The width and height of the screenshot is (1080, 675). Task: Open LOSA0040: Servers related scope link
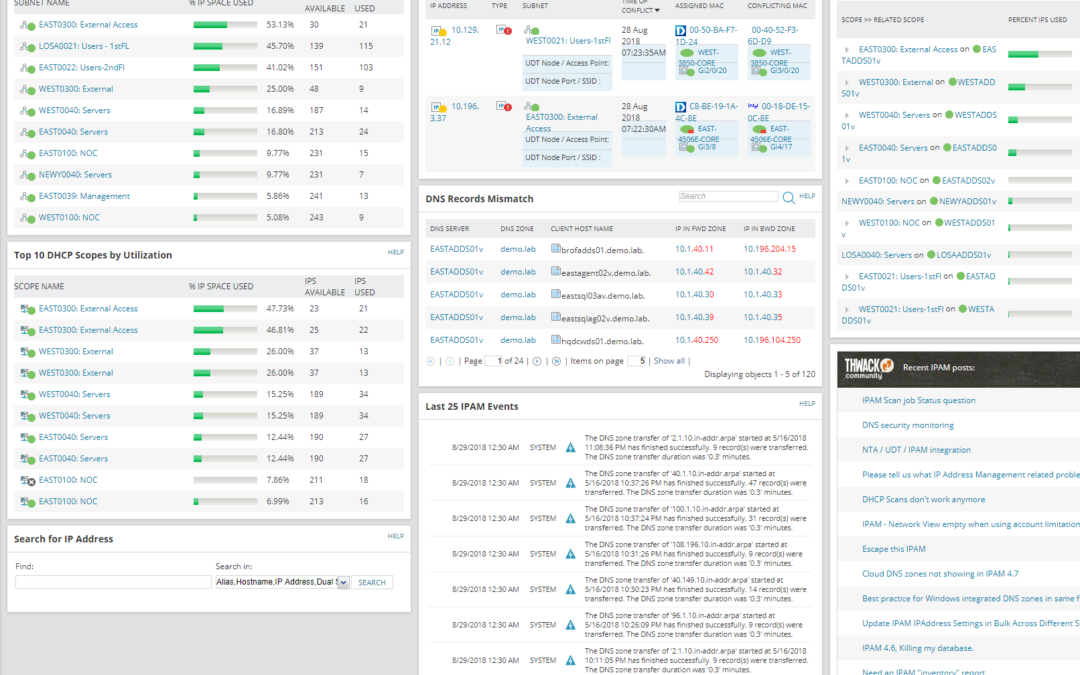(x=876, y=255)
